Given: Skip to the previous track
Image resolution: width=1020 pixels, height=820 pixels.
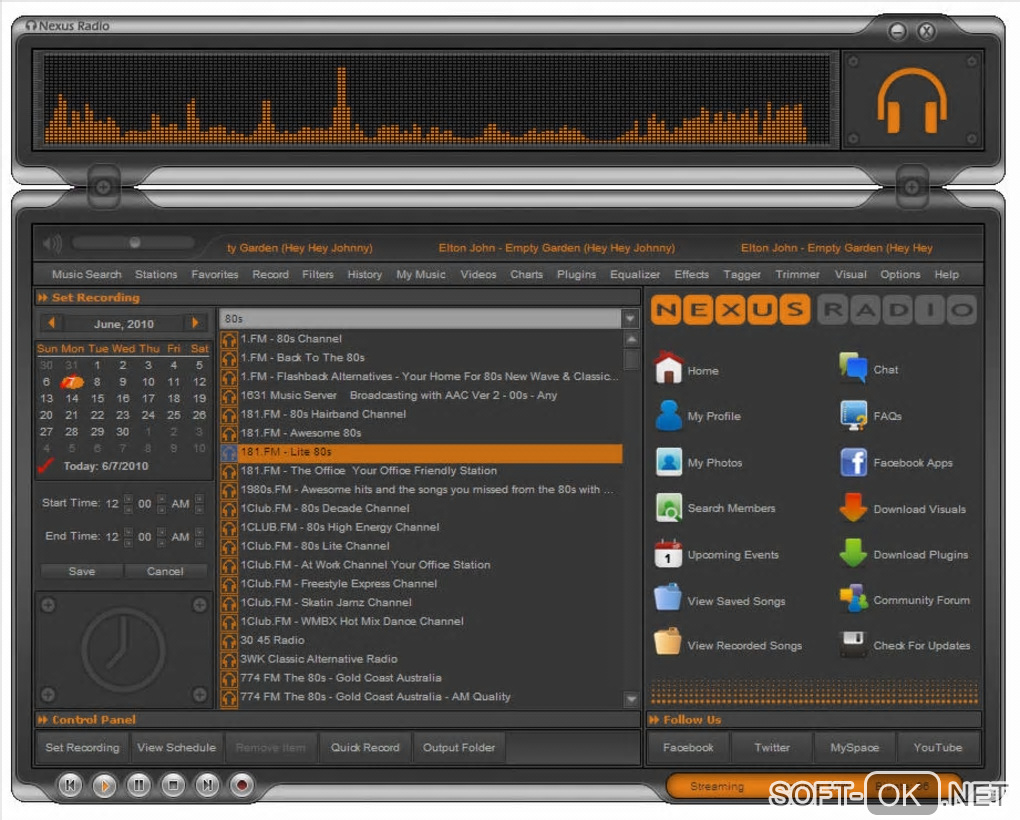Looking at the screenshot, I should (70, 785).
